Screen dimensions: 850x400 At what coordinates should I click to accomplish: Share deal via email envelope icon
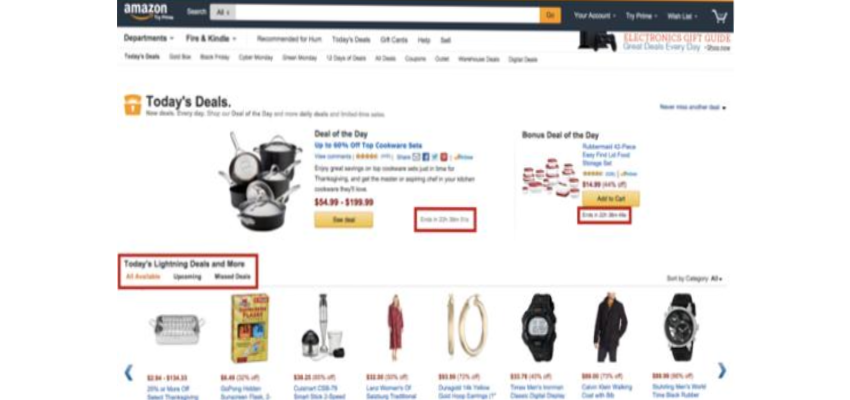[416, 157]
